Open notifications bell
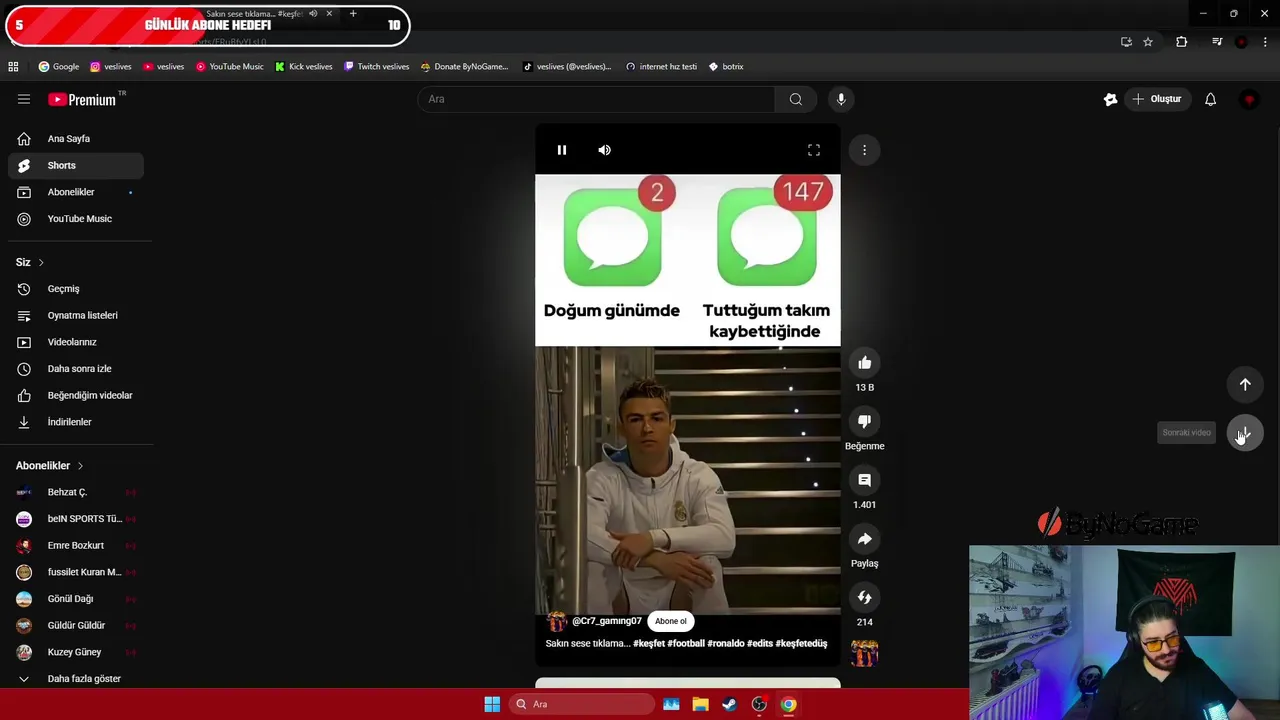1280x720 pixels. point(1210,99)
